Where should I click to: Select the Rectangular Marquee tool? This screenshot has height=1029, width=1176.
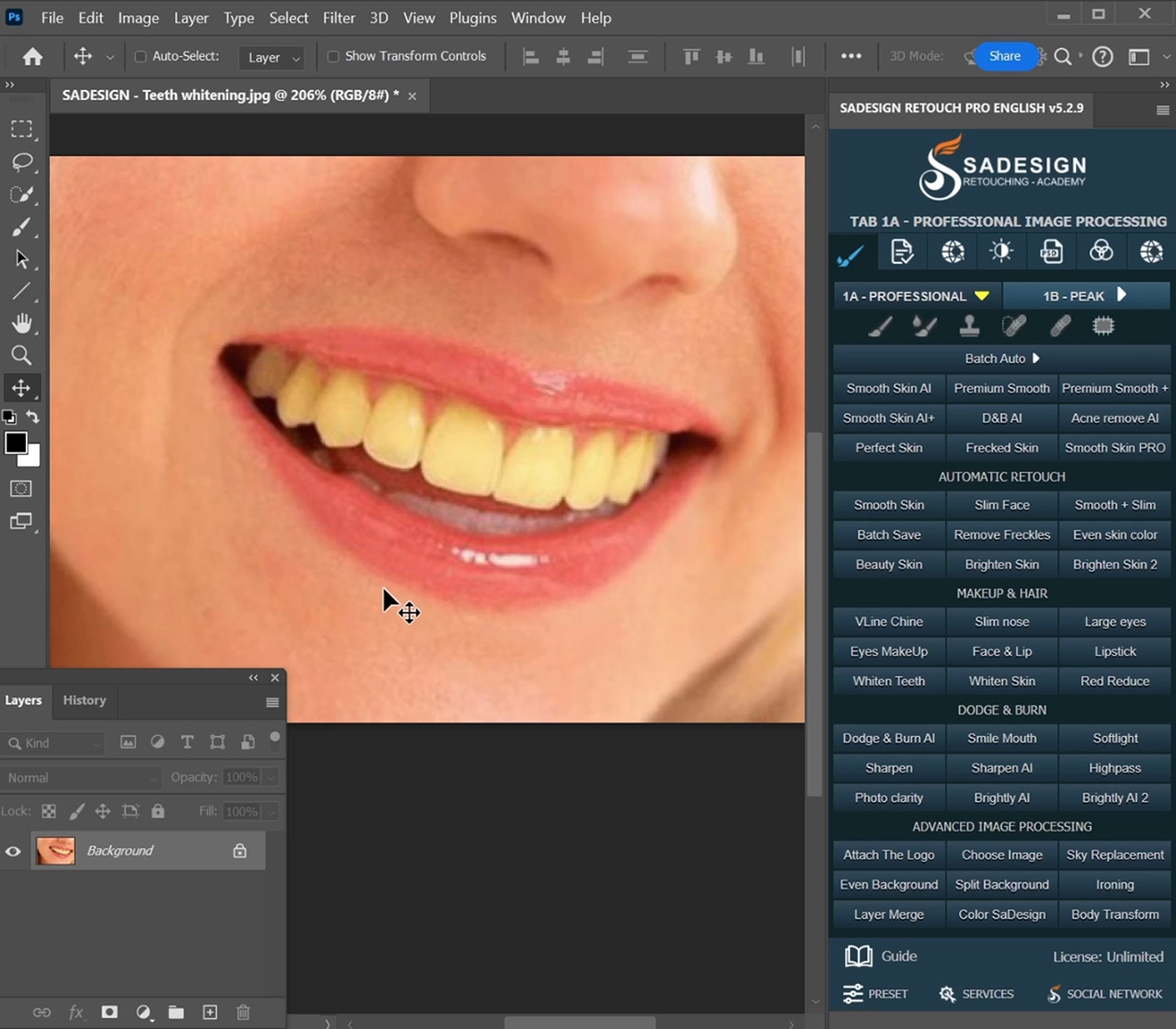coord(22,130)
